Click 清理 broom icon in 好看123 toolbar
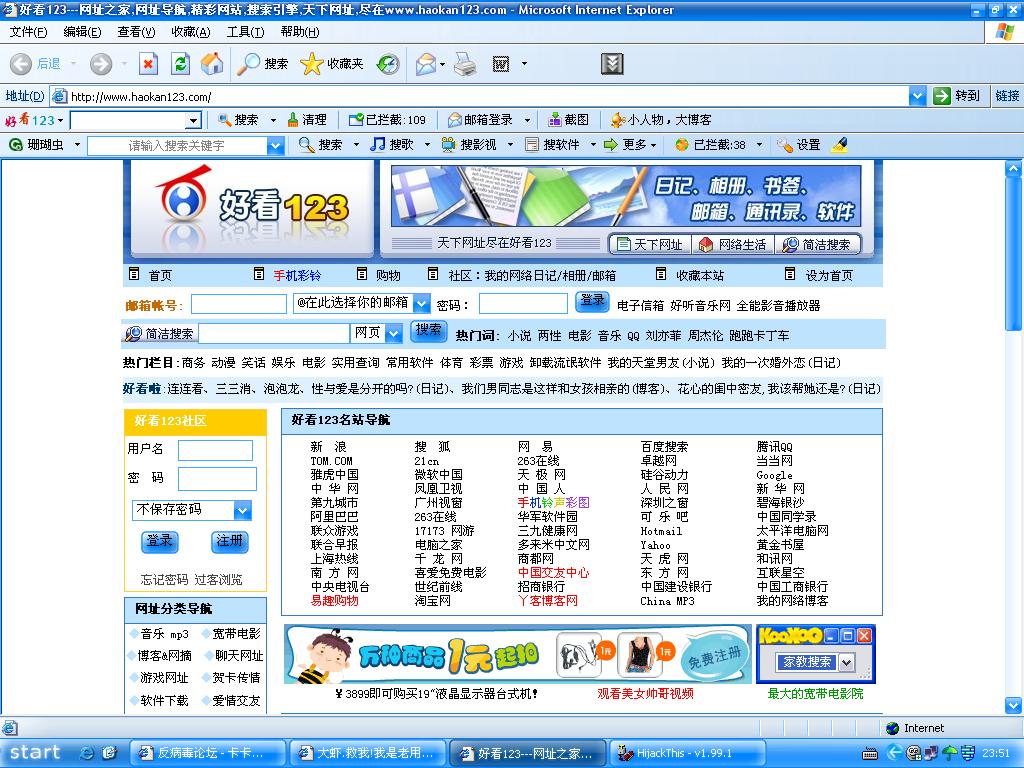Viewport: 1024px width, 768px height. pos(307,120)
